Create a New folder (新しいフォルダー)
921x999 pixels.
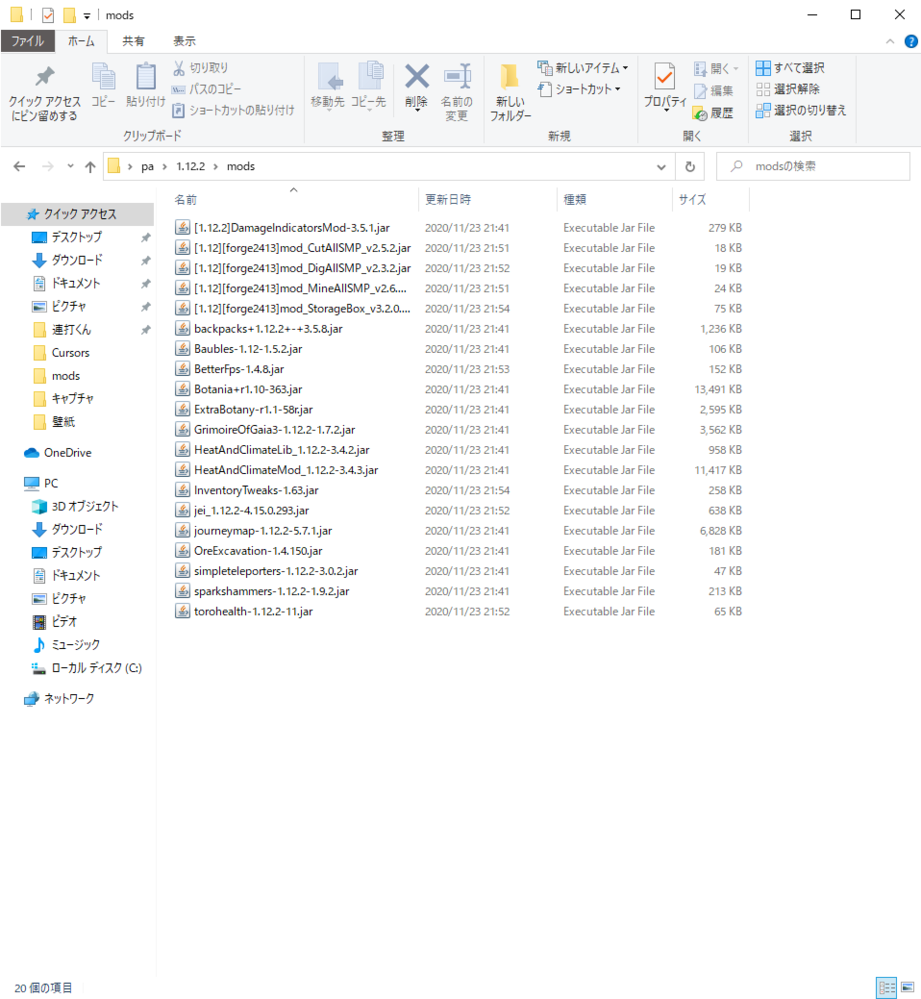[510, 92]
